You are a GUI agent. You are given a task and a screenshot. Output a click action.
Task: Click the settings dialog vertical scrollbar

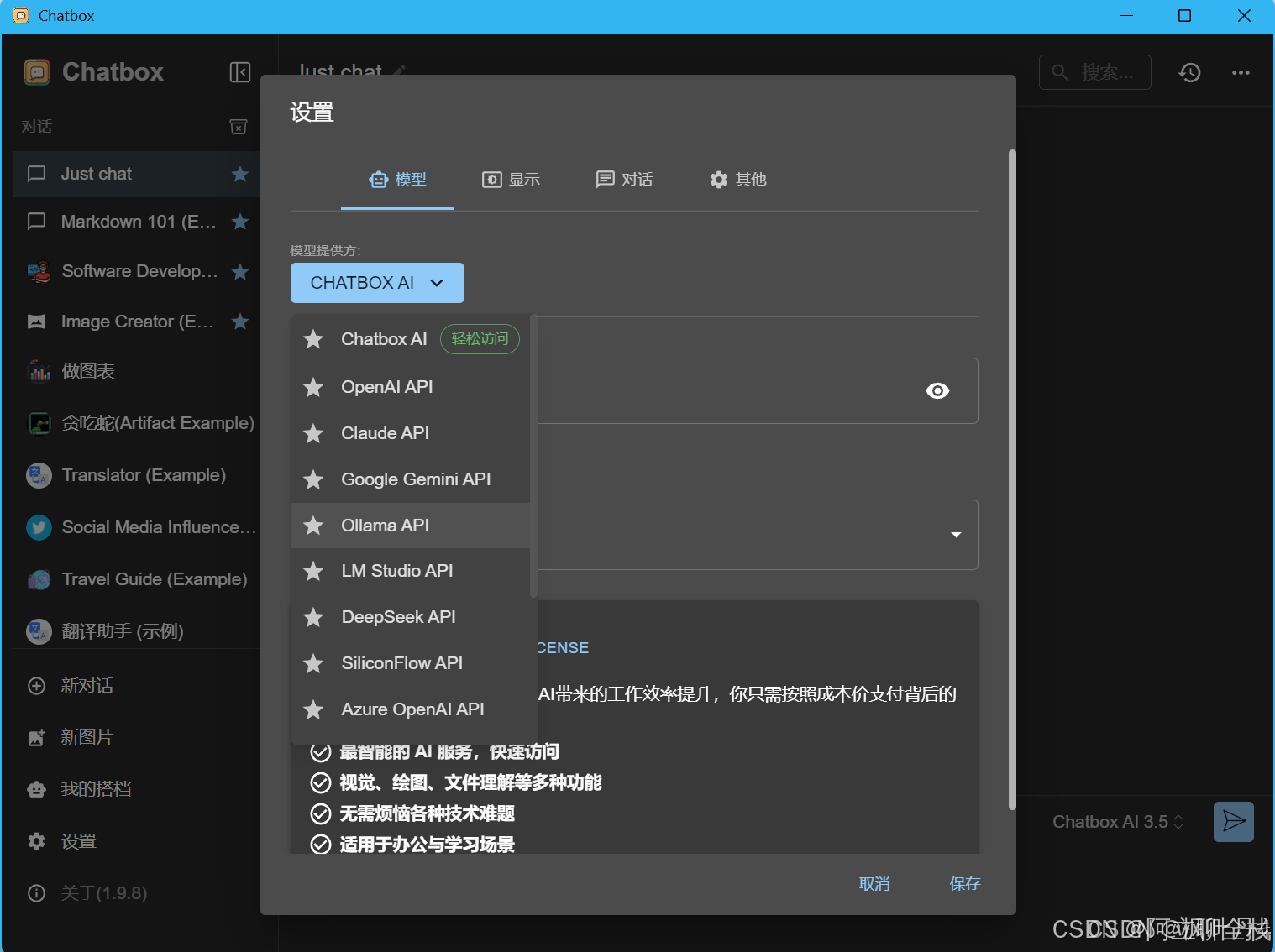(1012, 479)
